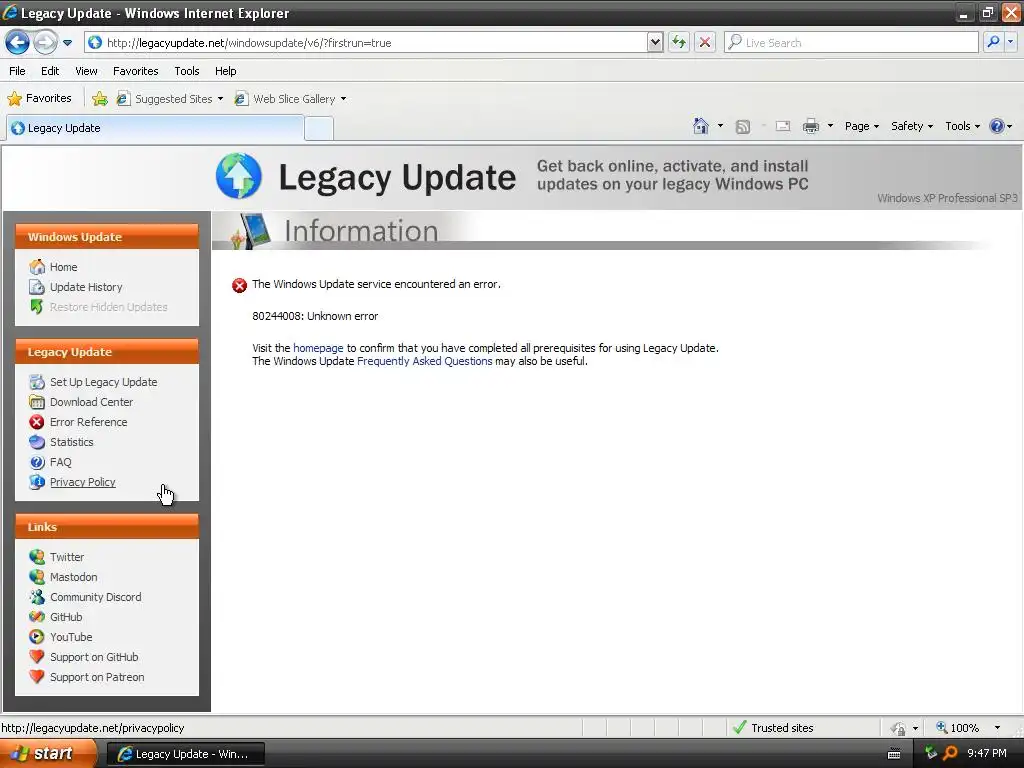The width and height of the screenshot is (1024, 768).
Task: Click the YouTube link icon
Action: click(37, 637)
